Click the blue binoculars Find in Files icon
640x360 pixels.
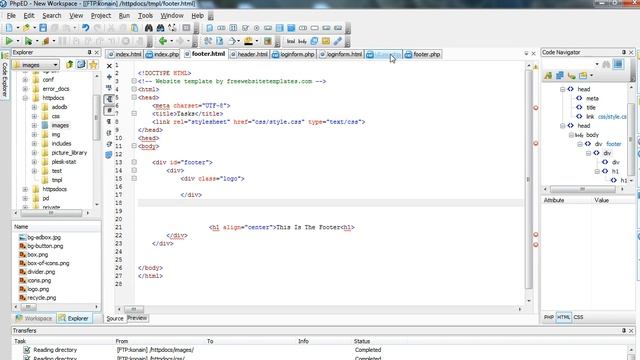pyautogui.click(x=160, y=28)
